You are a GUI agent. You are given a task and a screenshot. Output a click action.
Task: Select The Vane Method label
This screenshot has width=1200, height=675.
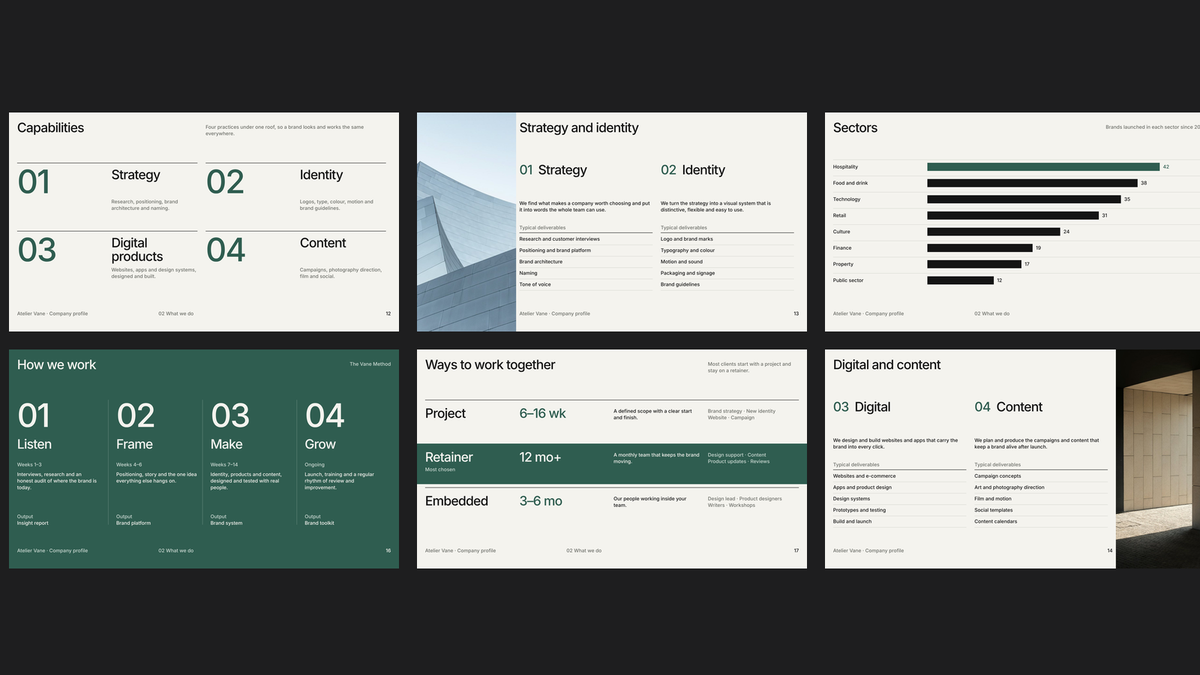click(x=370, y=364)
